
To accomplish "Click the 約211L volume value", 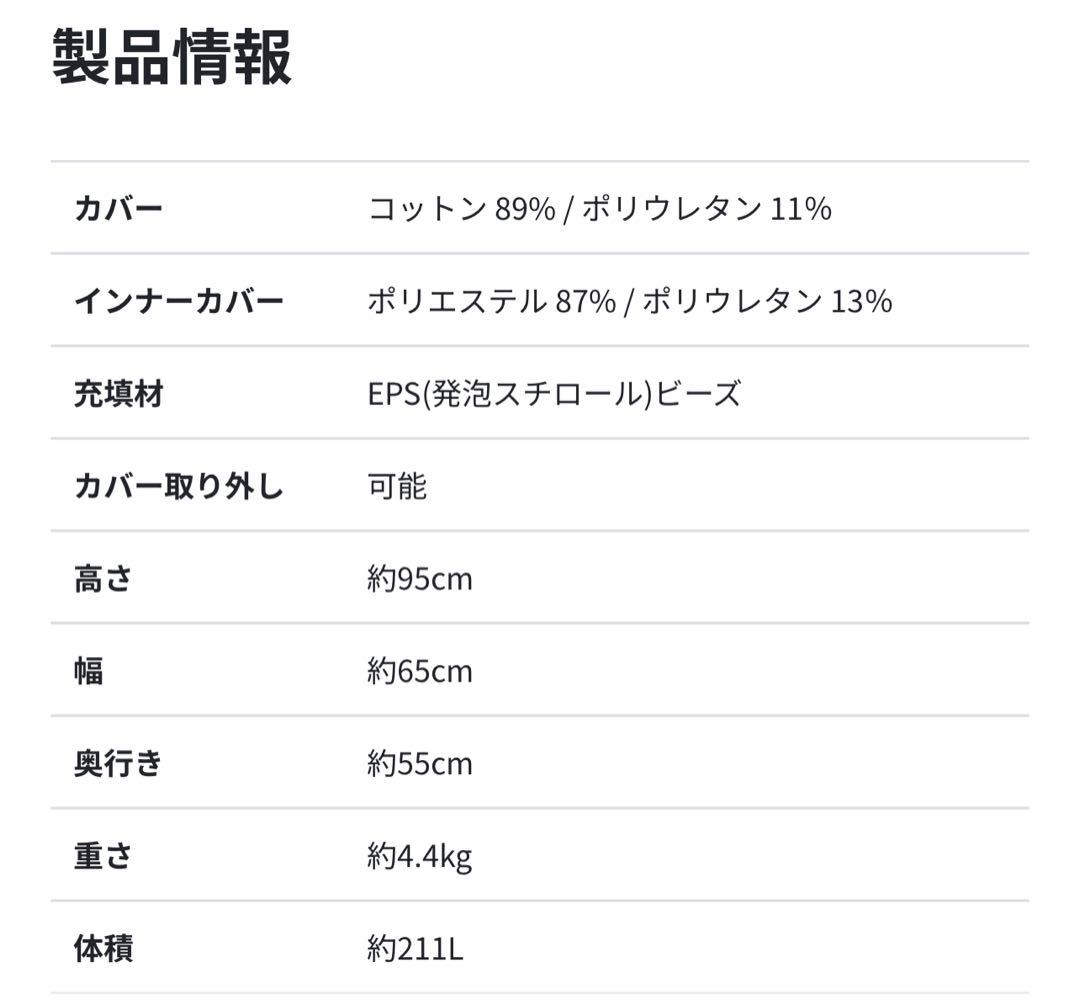I will point(415,948).
